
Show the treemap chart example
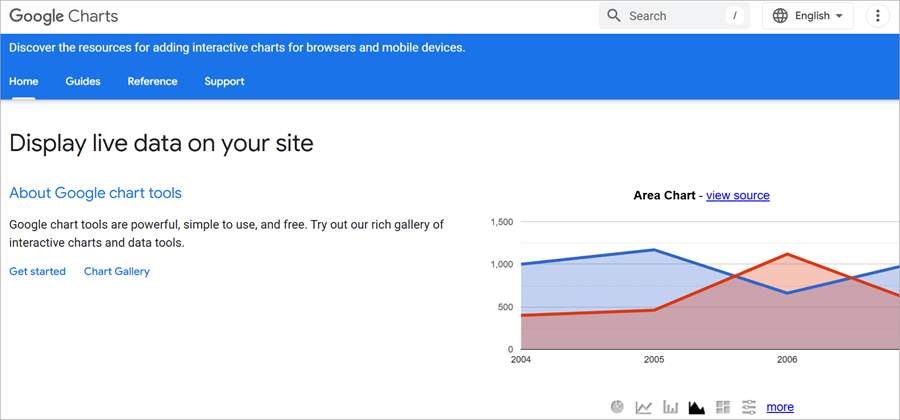point(723,407)
